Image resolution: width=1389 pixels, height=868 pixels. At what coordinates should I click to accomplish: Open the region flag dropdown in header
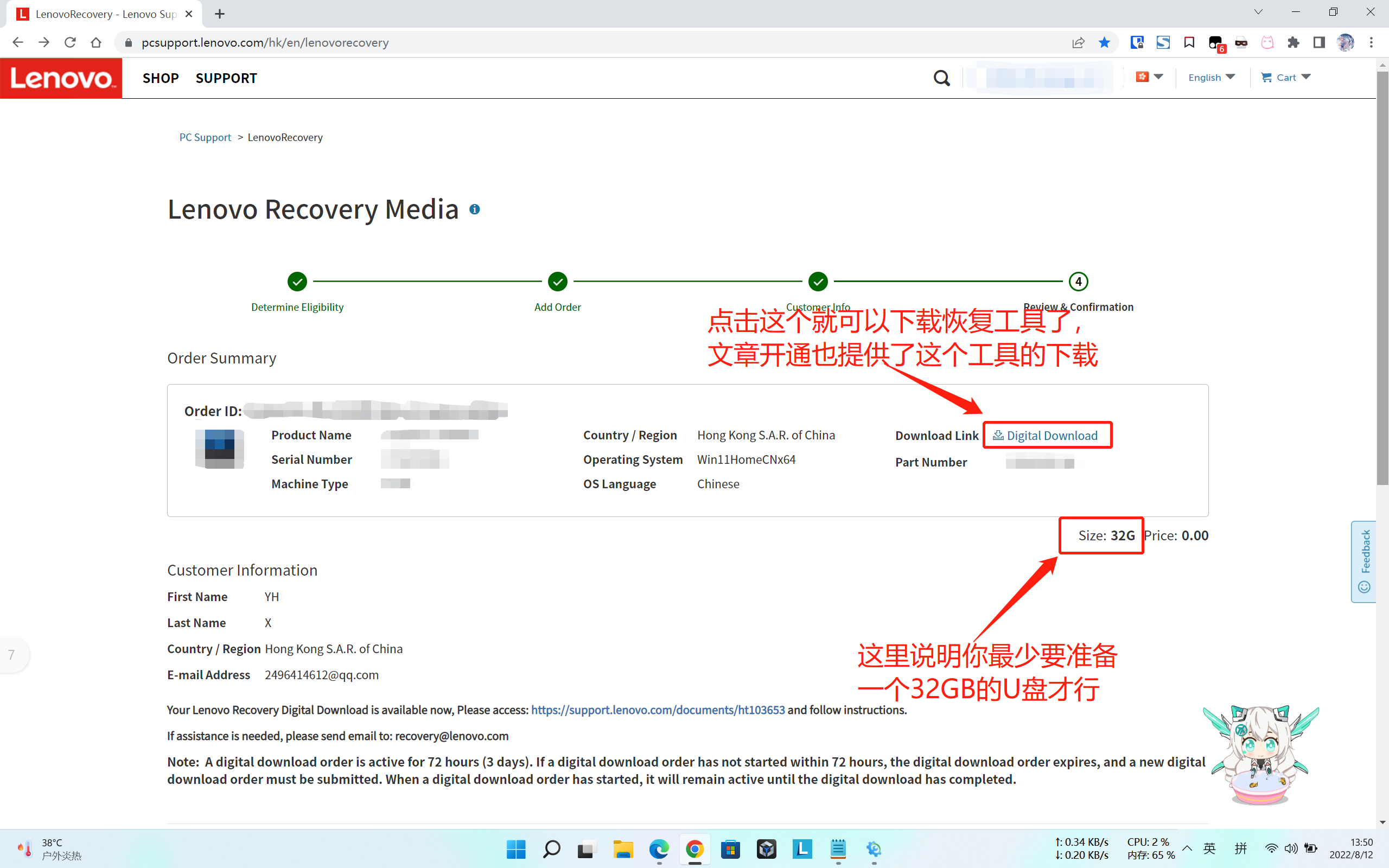click(1149, 76)
